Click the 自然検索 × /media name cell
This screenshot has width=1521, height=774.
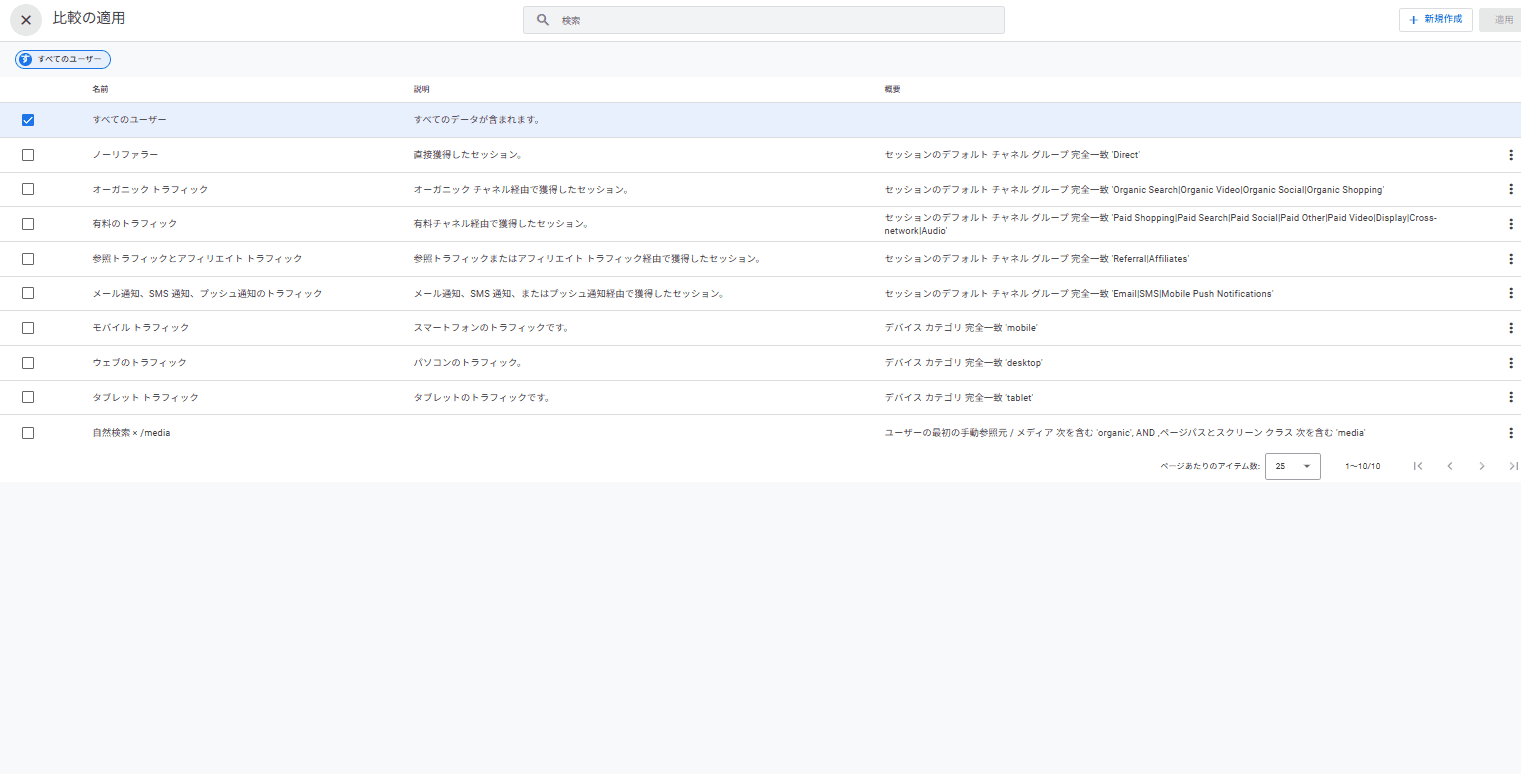pos(131,433)
